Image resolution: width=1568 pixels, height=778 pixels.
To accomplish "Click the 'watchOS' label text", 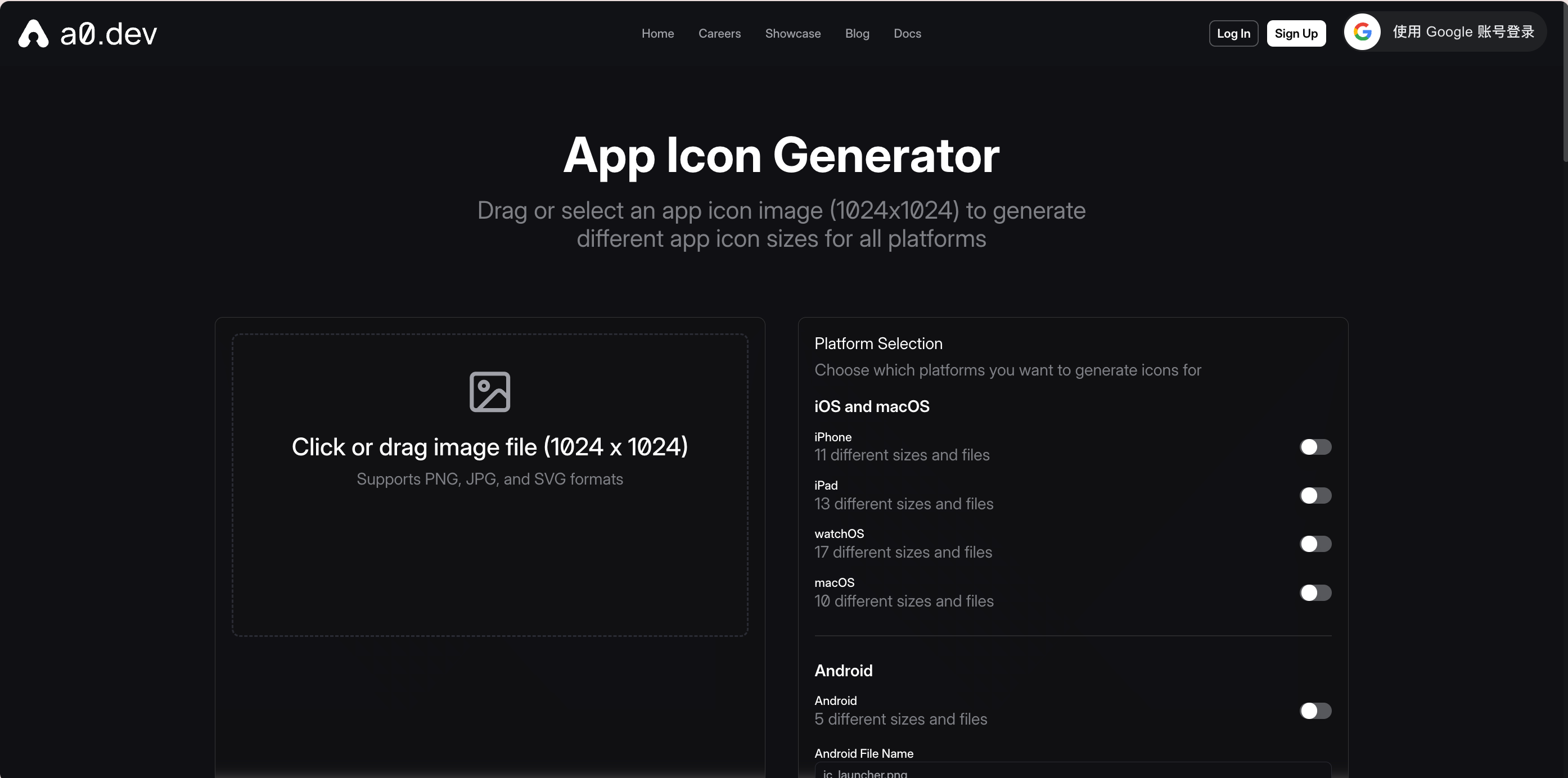I will (x=839, y=533).
